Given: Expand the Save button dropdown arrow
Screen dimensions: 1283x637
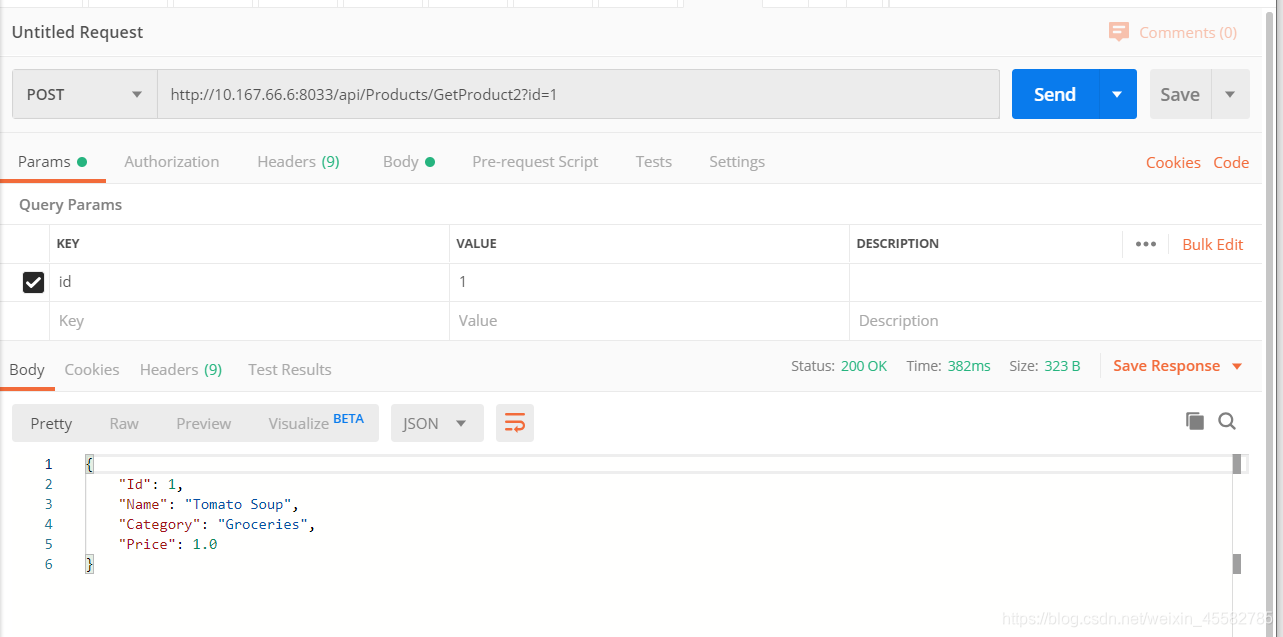Looking at the screenshot, I should tap(1230, 94).
